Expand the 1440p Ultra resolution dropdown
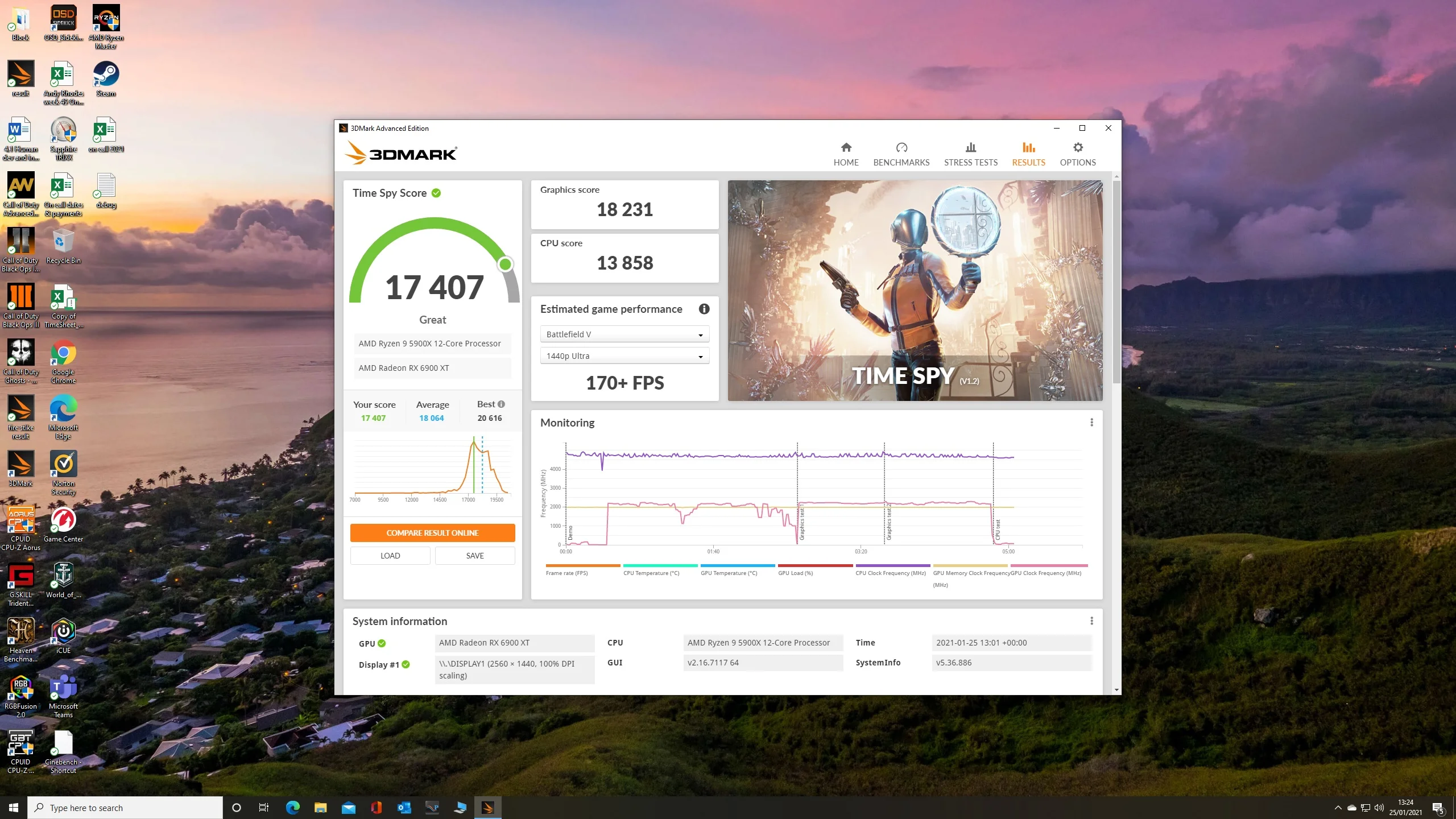The height and width of the screenshot is (819, 1456). (624, 356)
